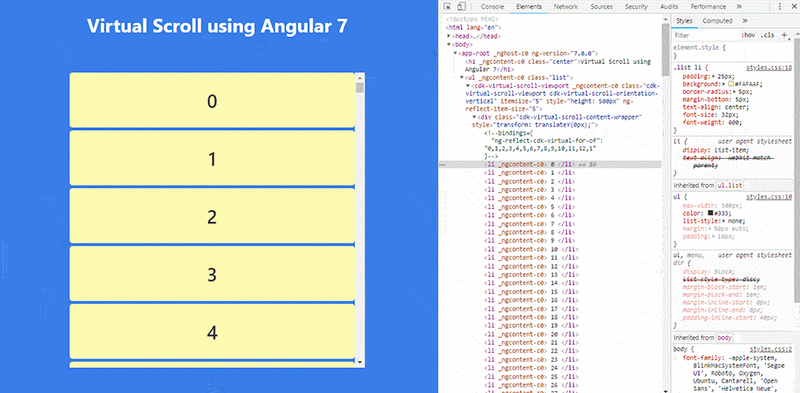Open styles.css:18 source link
Viewport: 800px width, 393px height.
point(769,67)
